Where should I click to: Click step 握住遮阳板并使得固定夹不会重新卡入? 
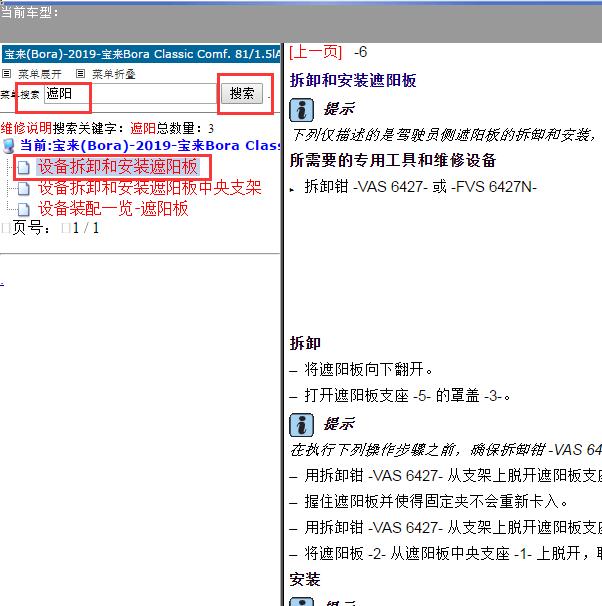pos(436,502)
